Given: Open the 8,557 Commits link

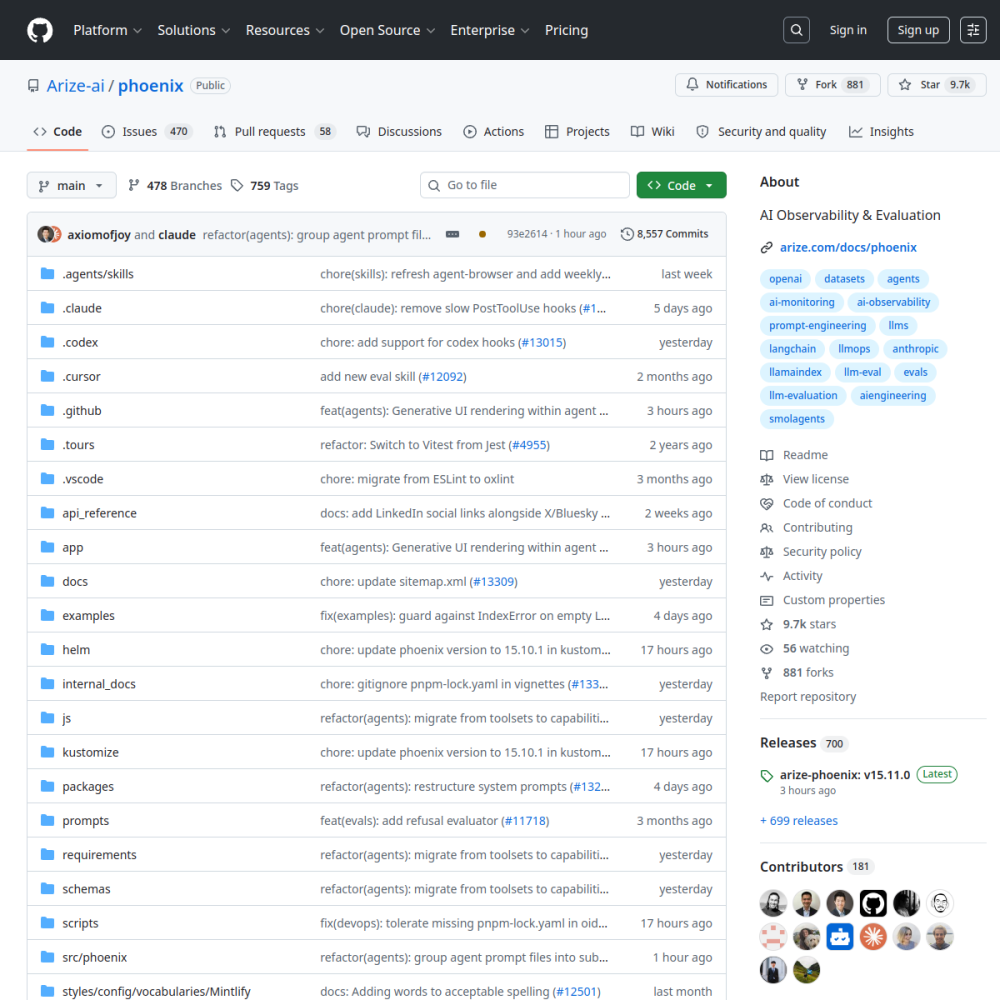Looking at the screenshot, I should (665, 234).
